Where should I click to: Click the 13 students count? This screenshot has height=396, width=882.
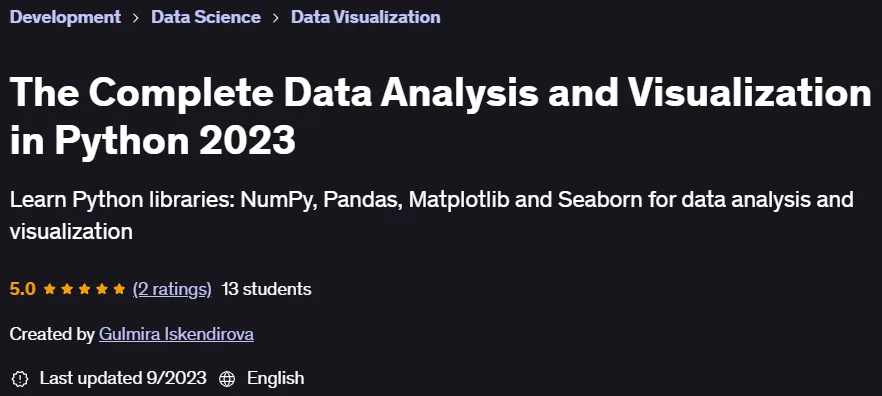coord(266,289)
